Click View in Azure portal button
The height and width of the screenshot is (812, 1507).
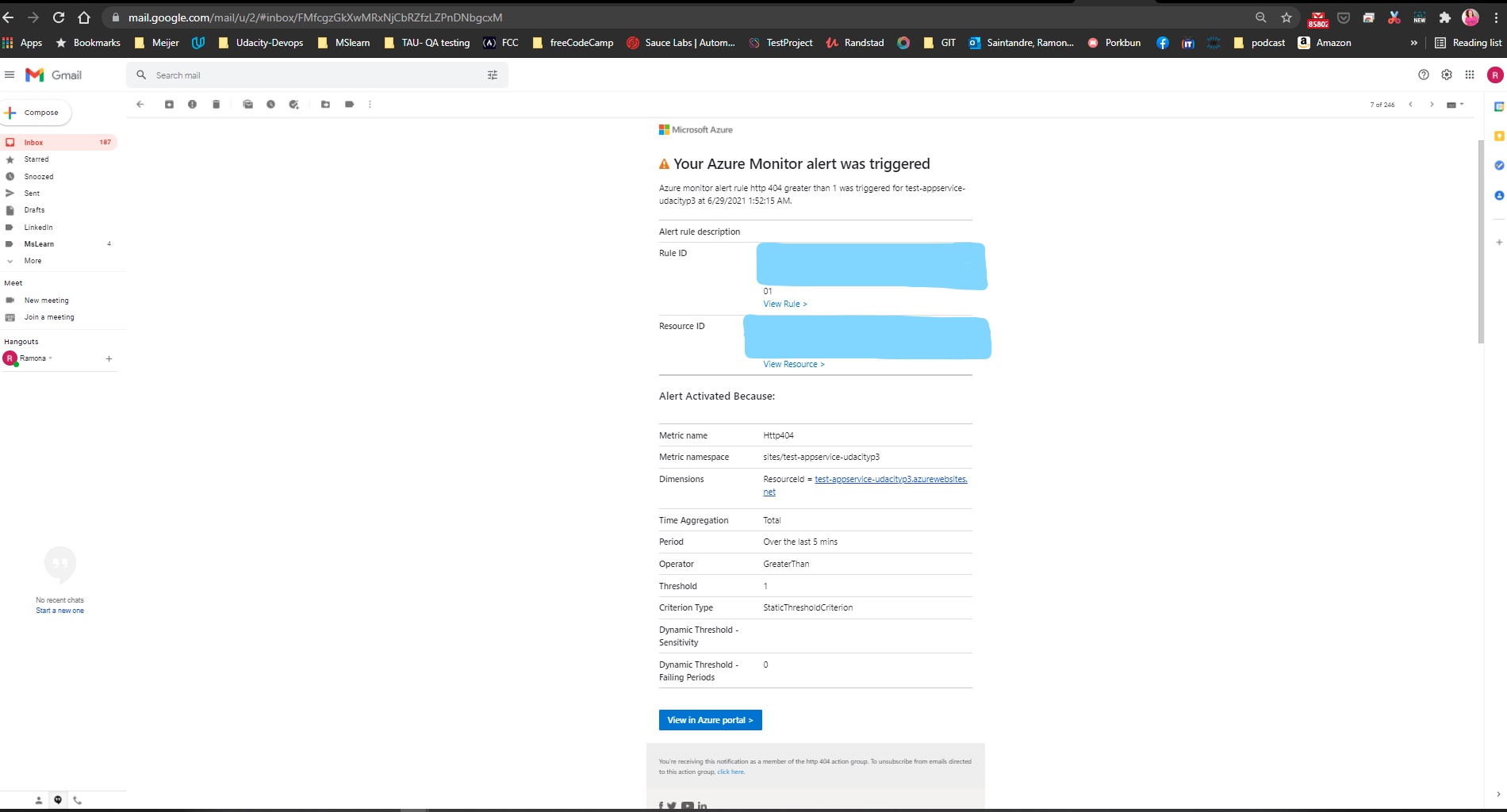coord(711,720)
